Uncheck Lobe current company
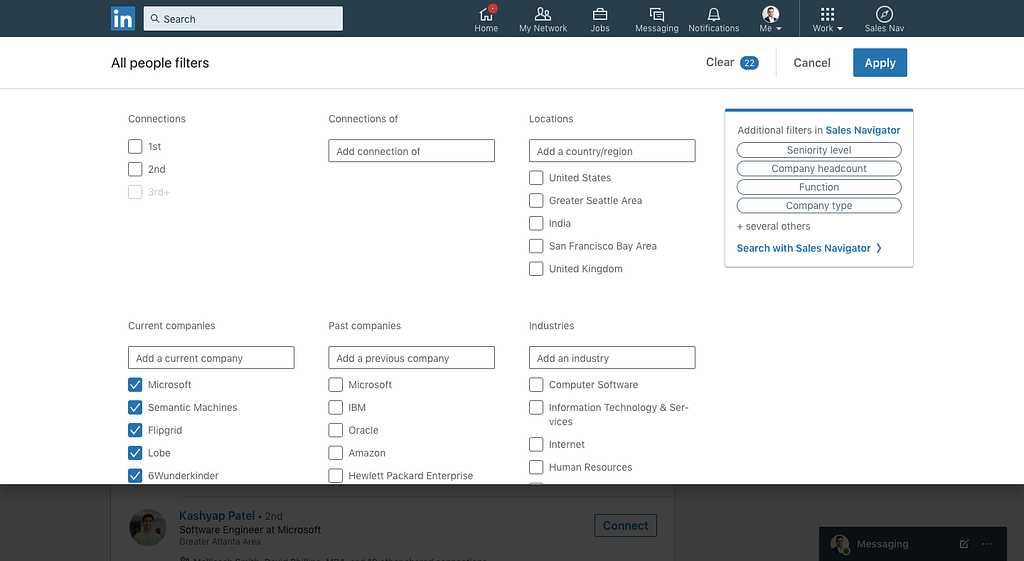 tap(135, 453)
